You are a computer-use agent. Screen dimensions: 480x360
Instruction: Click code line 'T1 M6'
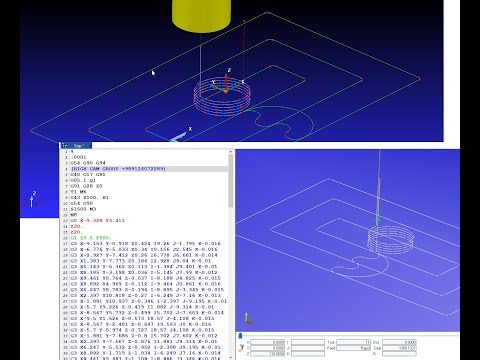pos(78,192)
